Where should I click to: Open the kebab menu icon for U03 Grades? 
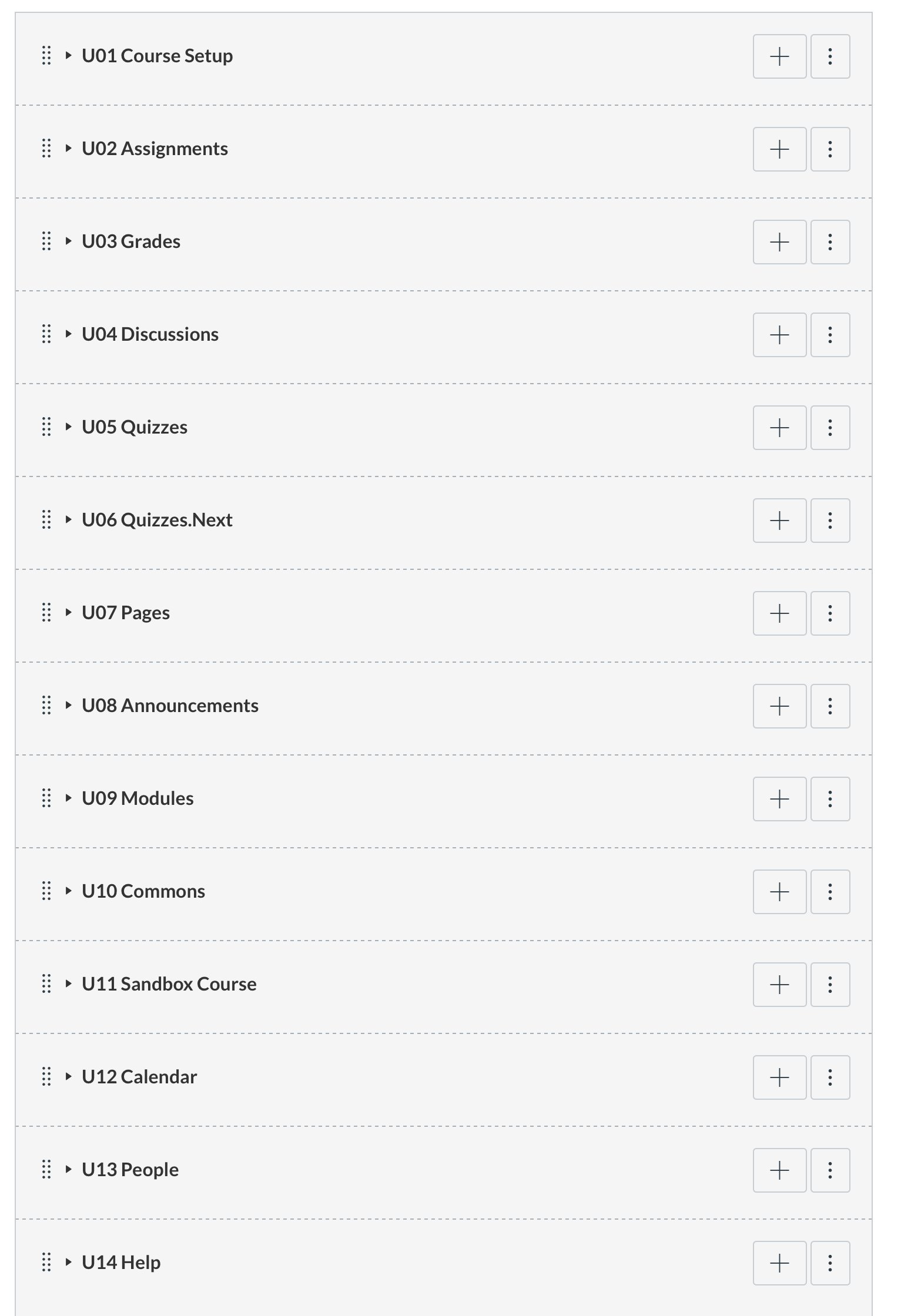tap(830, 241)
